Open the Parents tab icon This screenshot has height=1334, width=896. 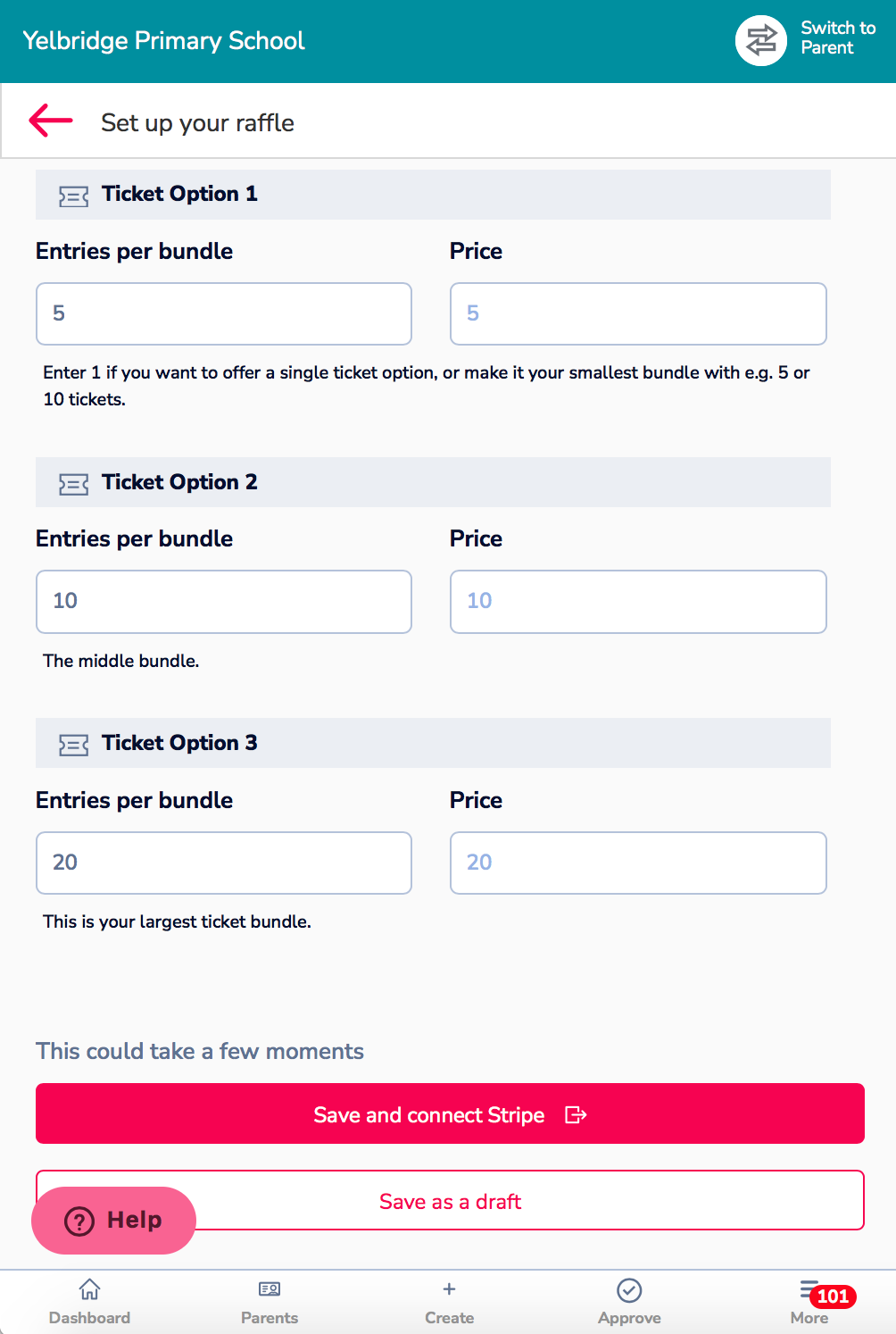[x=270, y=1289]
